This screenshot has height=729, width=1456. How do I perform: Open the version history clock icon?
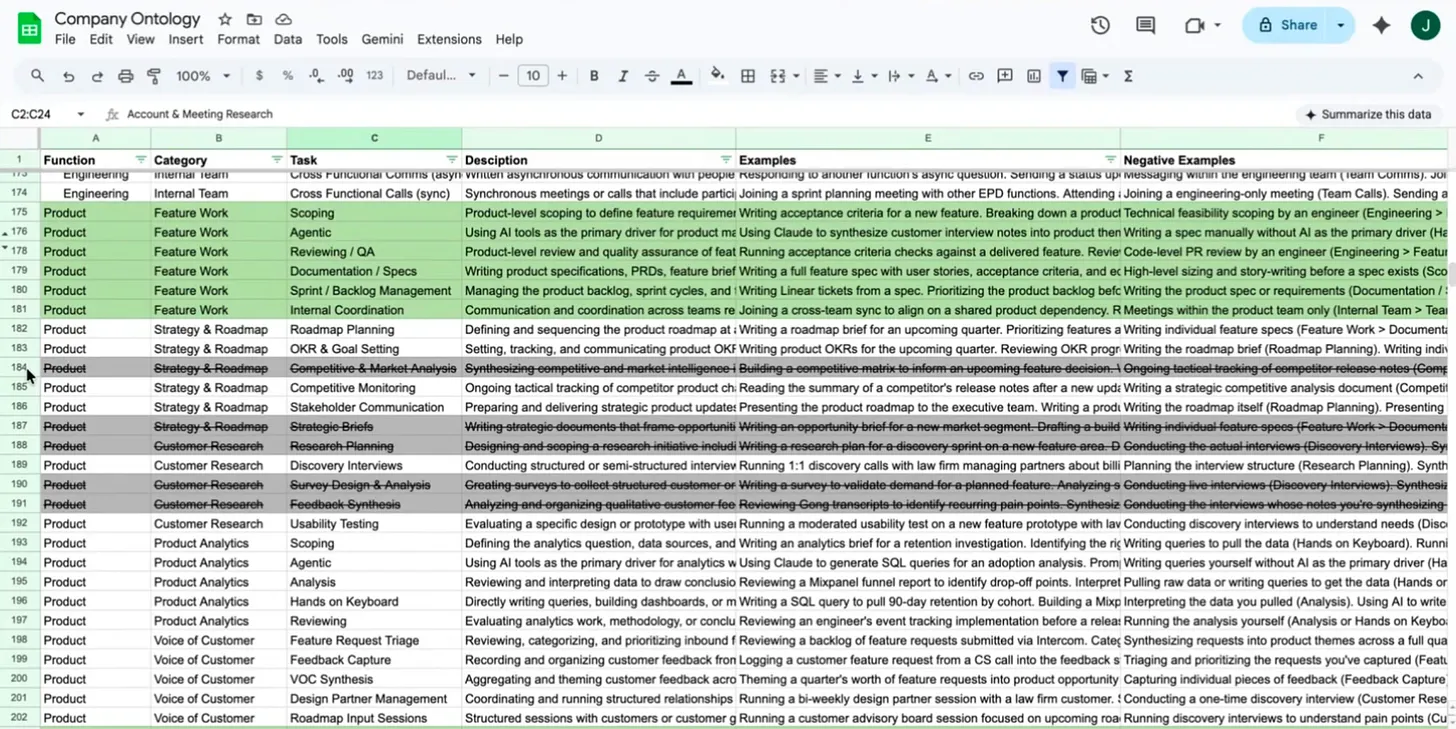(1100, 25)
